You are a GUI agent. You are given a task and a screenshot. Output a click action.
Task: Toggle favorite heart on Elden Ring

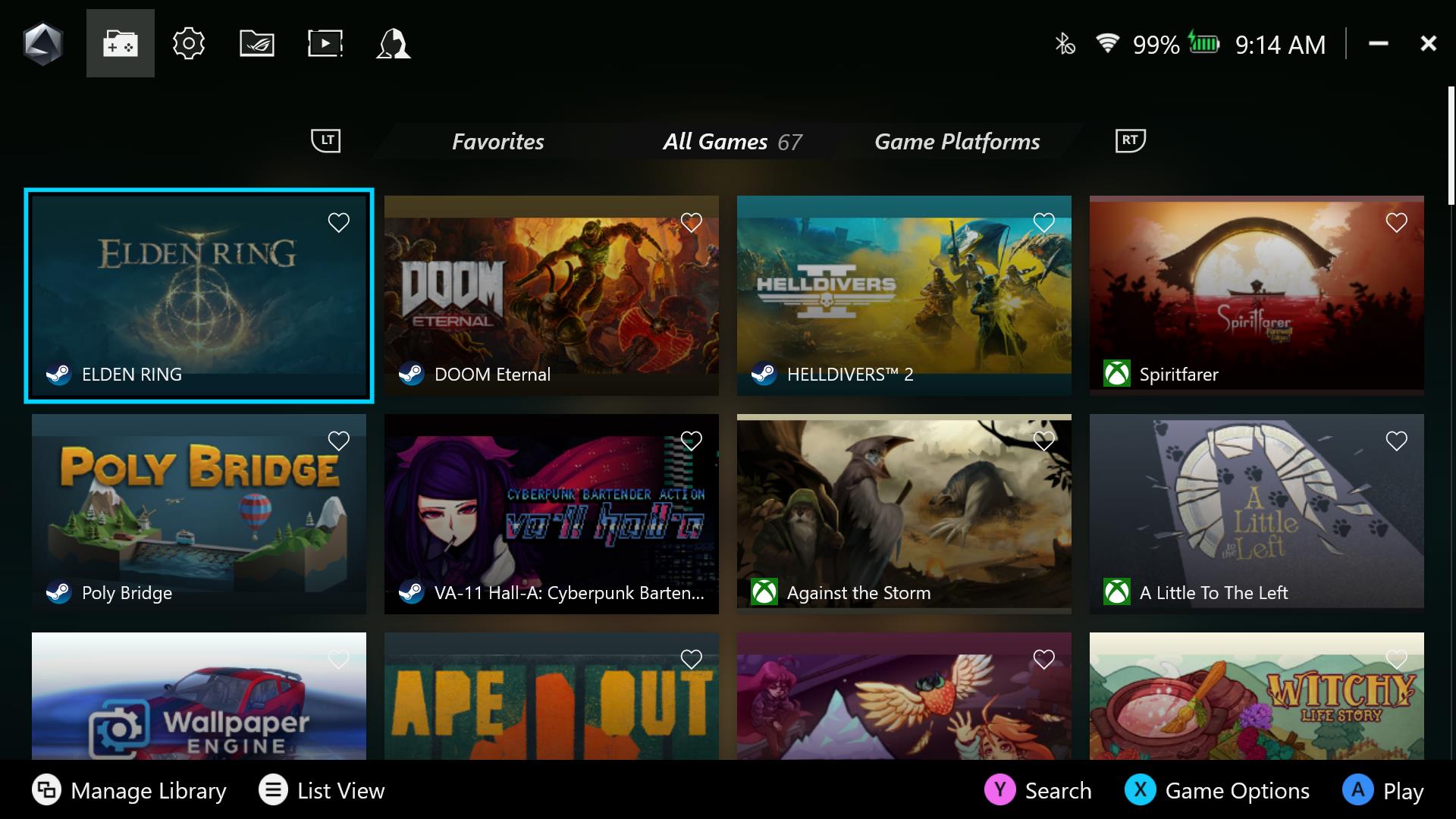pyautogui.click(x=339, y=221)
